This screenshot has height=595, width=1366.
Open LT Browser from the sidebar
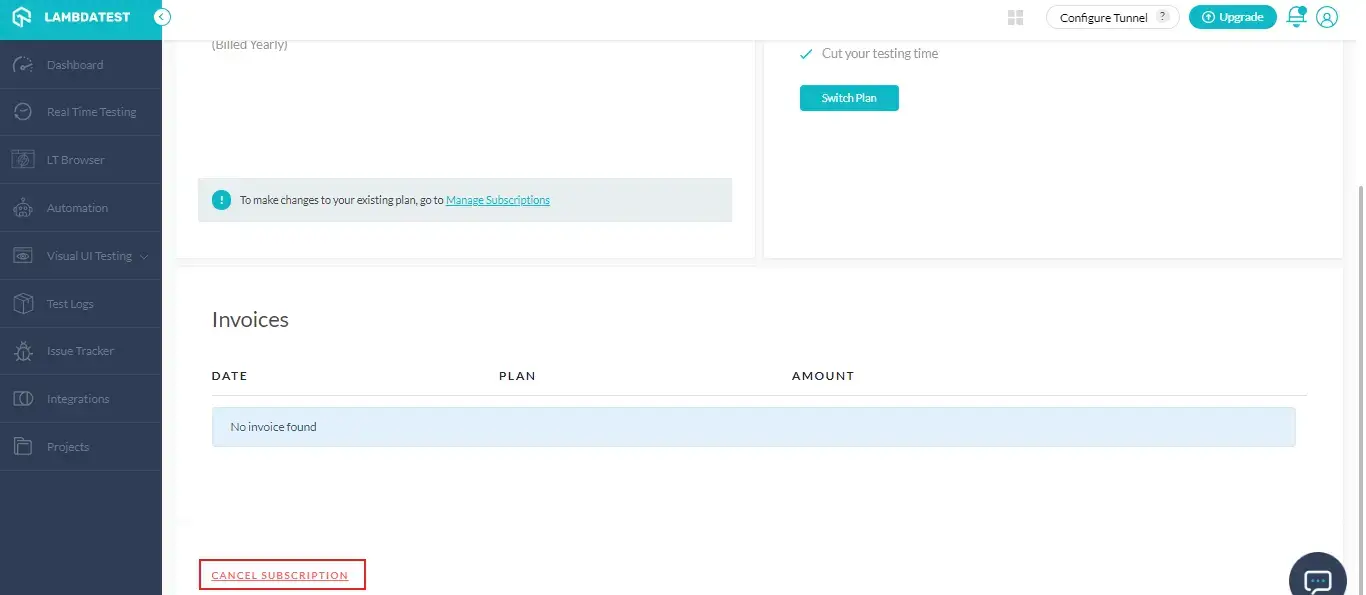[x=75, y=159]
